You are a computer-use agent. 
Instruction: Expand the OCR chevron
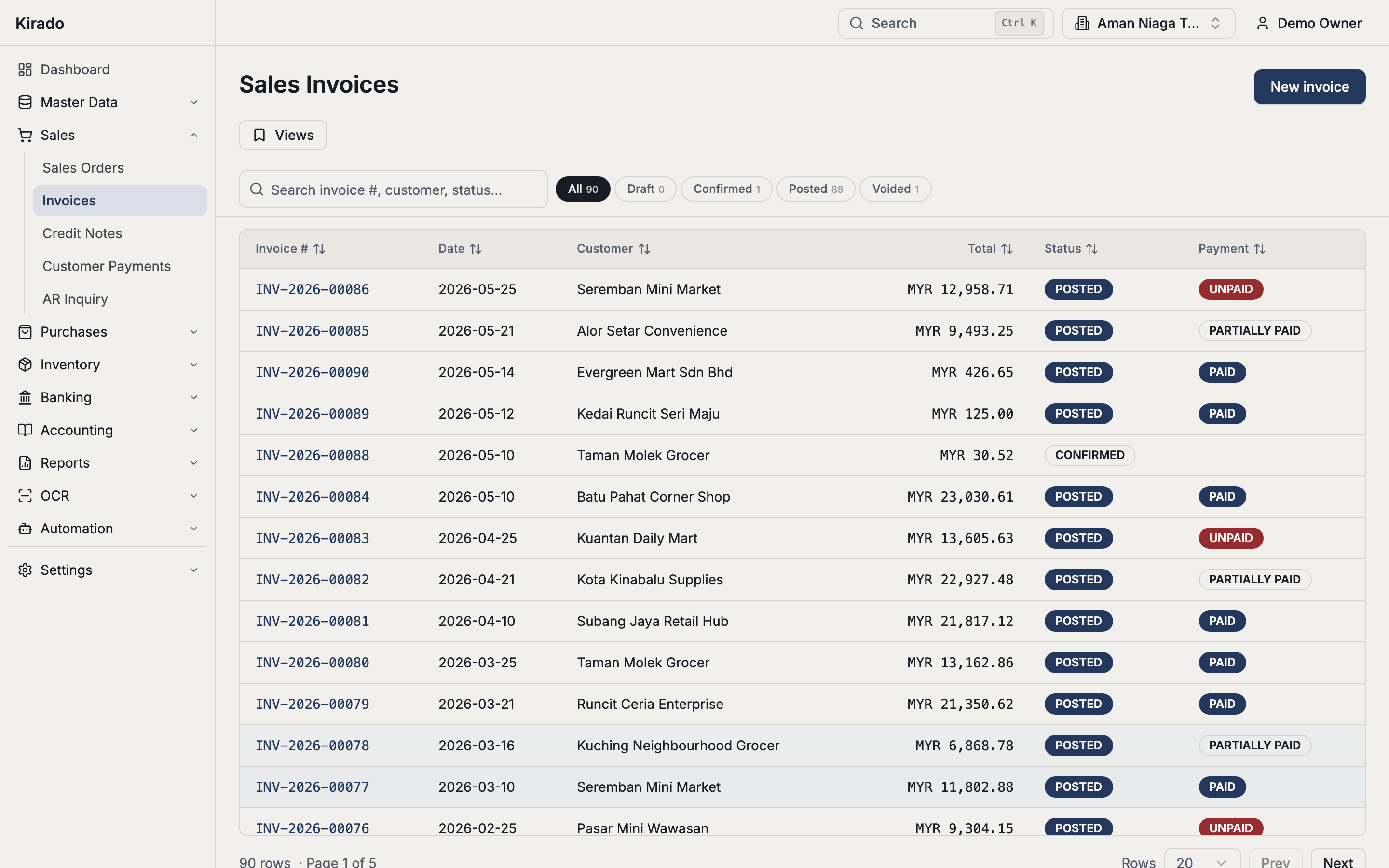194,495
